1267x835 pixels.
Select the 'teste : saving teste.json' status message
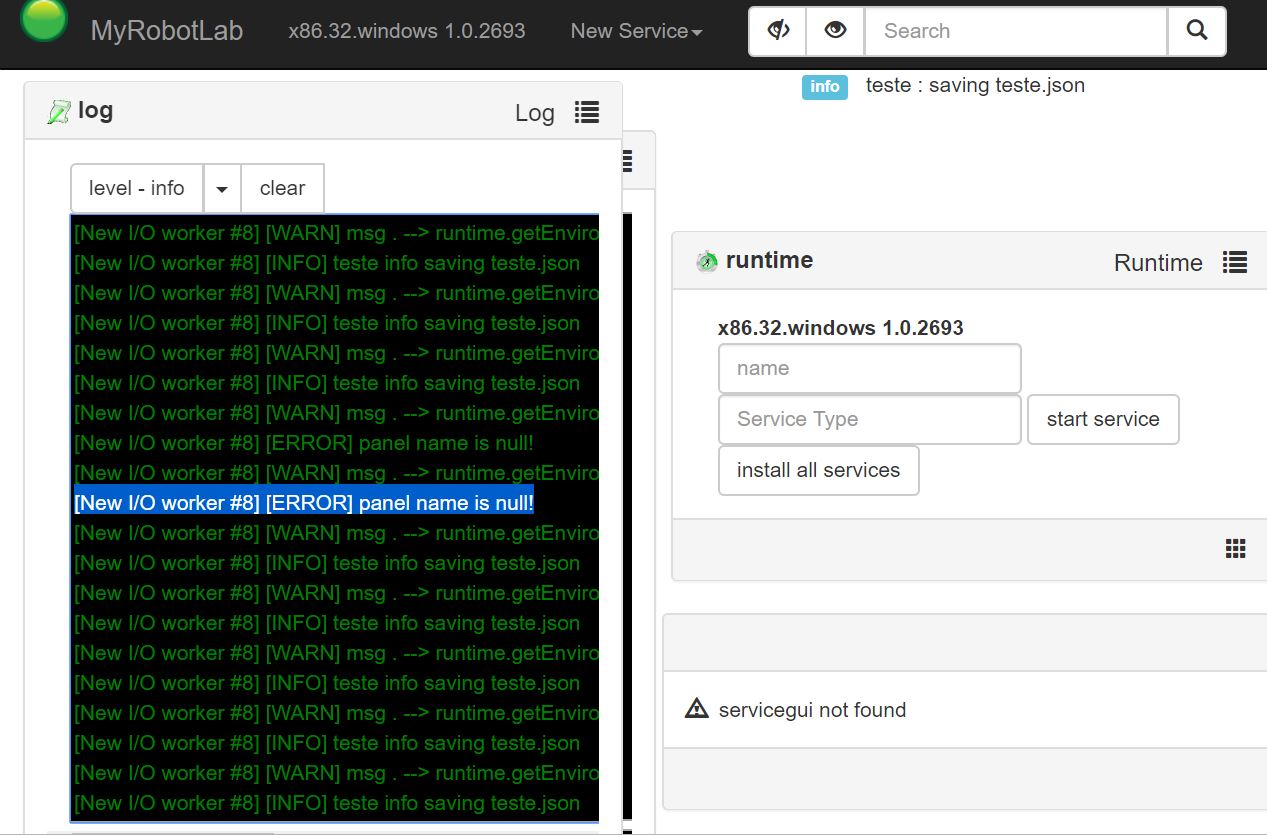click(x=975, y=85)
